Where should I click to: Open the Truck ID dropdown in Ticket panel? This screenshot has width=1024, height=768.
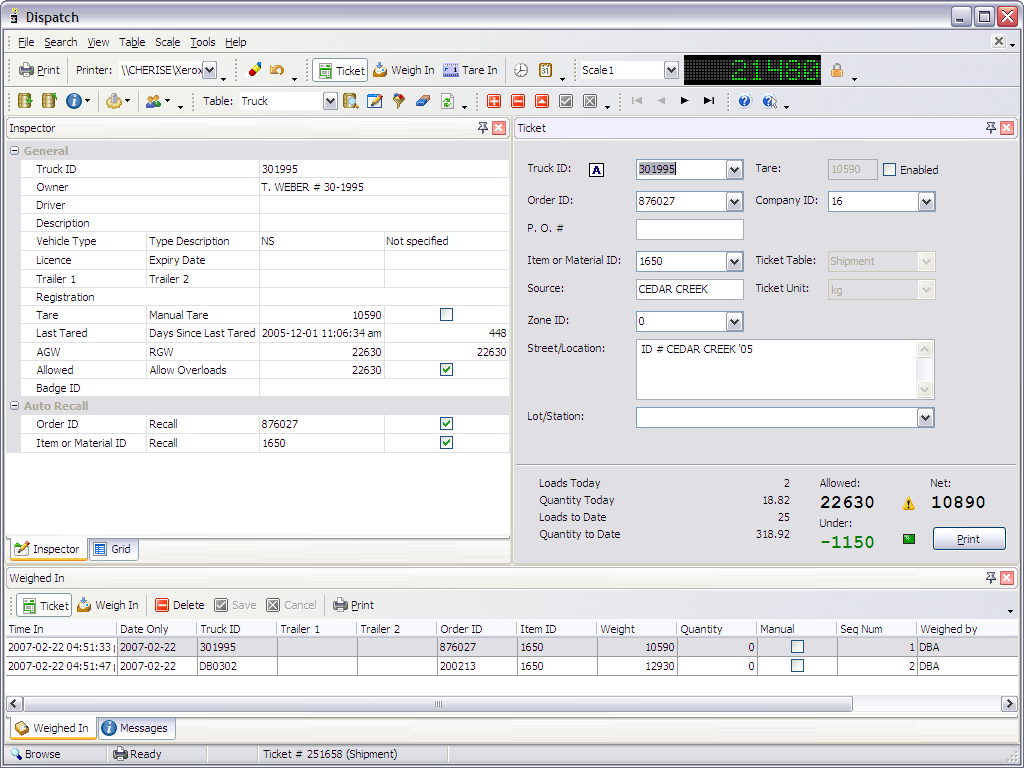coord(735,170)
